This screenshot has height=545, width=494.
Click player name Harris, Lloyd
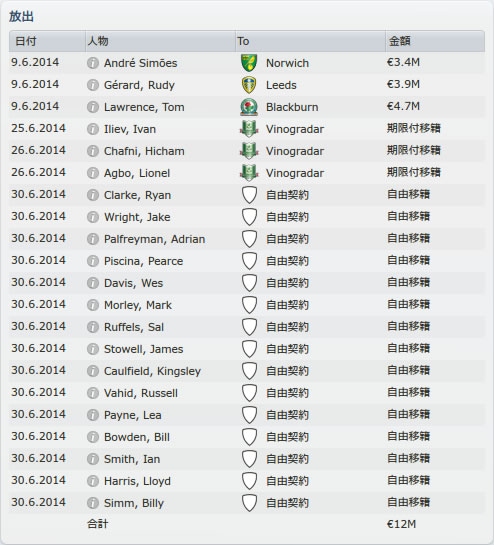pyautogui.click(x=137, y=481)
